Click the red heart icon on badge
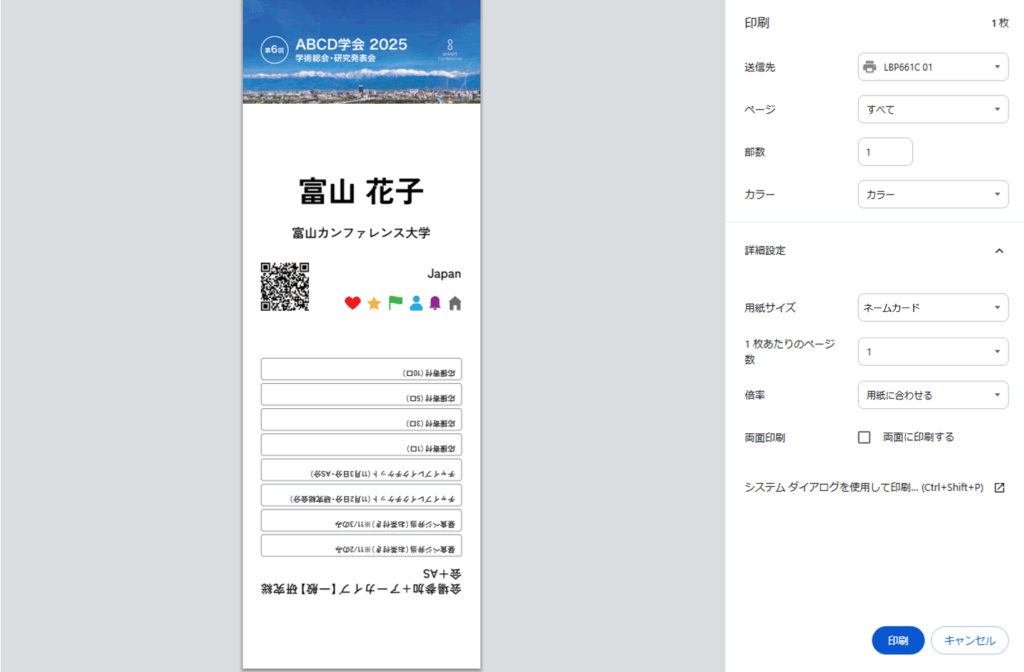1024x672 pixels. (x=353, y=303)
